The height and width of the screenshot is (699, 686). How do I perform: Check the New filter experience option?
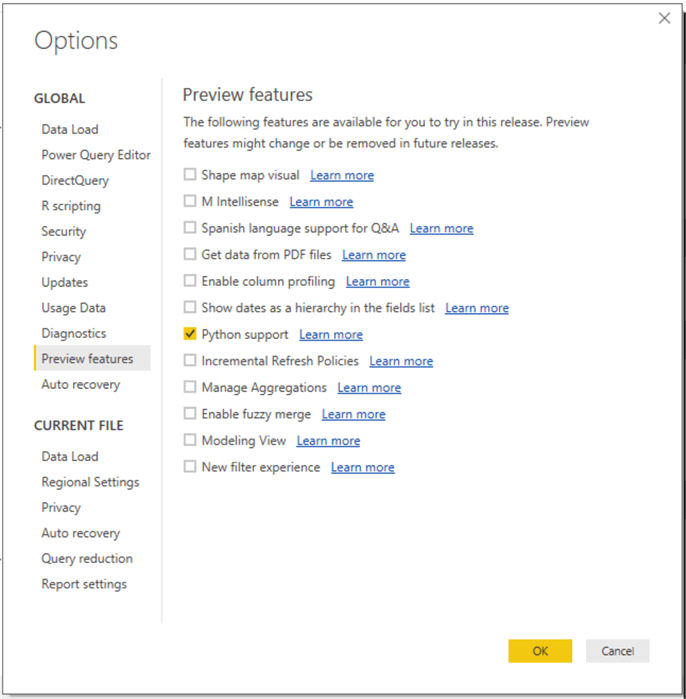(190, 467)
